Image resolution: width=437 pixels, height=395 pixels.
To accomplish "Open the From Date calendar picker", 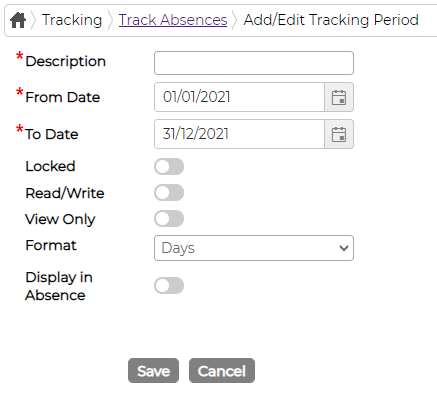I will tap(339, 97).
